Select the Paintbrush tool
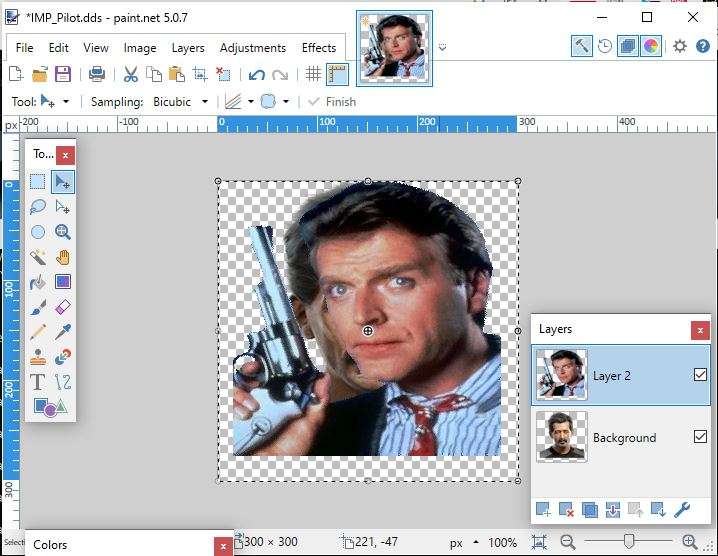The image size is (718, 556). [38, 307]
